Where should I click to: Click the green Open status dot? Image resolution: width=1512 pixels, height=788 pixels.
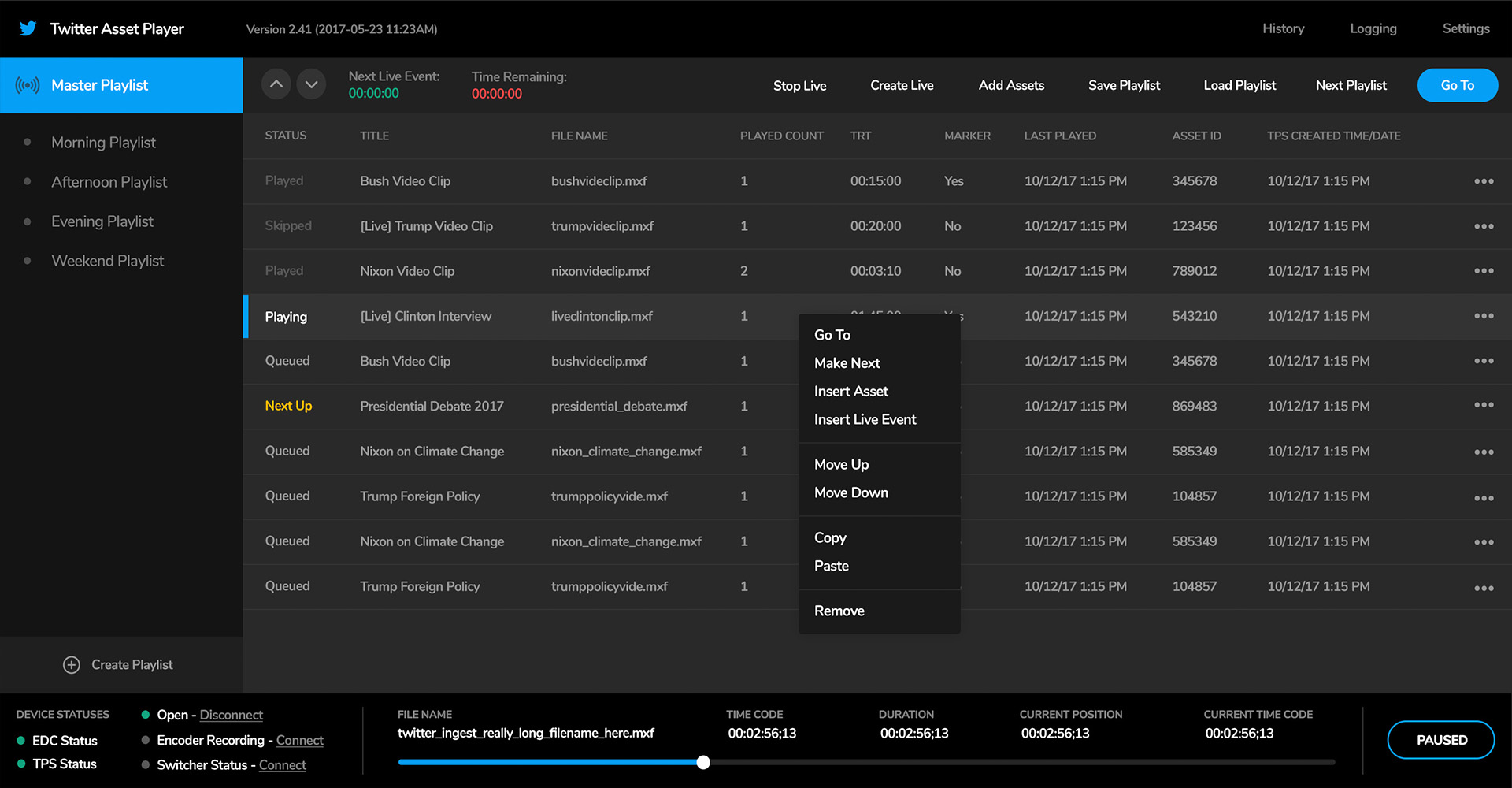[x=146, y=715]
